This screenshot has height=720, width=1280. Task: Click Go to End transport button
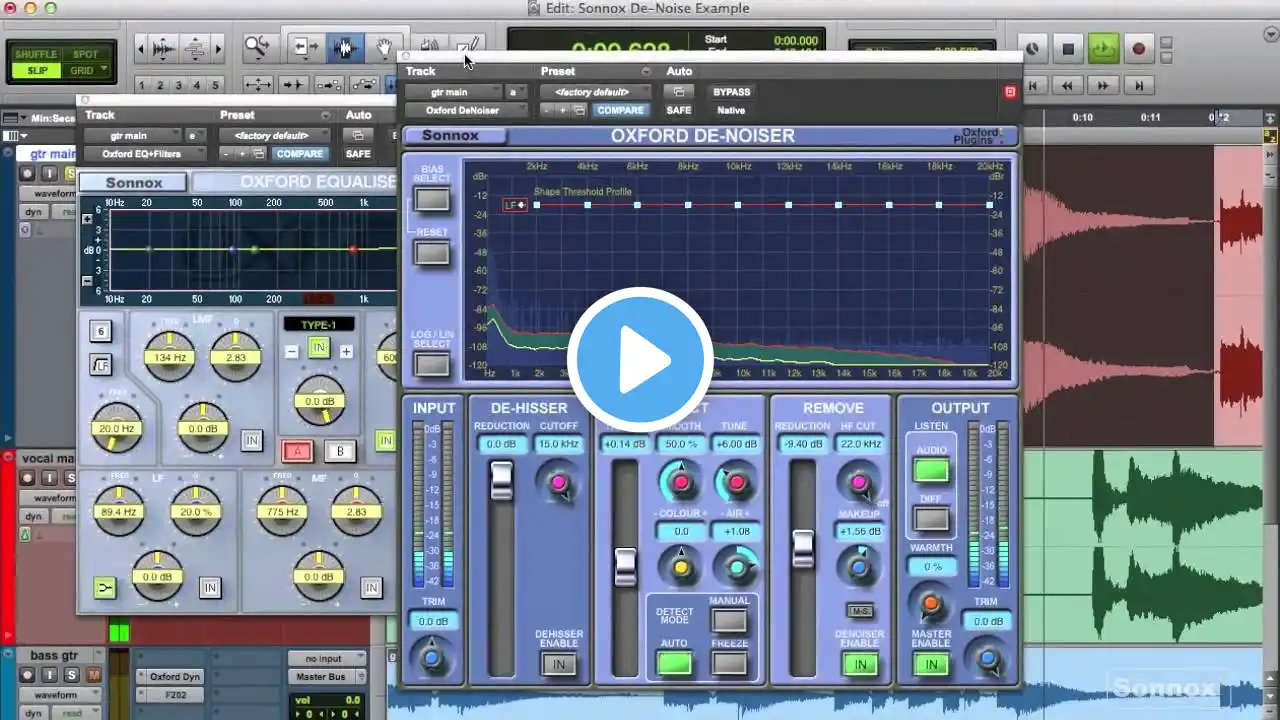[1138, 86]
